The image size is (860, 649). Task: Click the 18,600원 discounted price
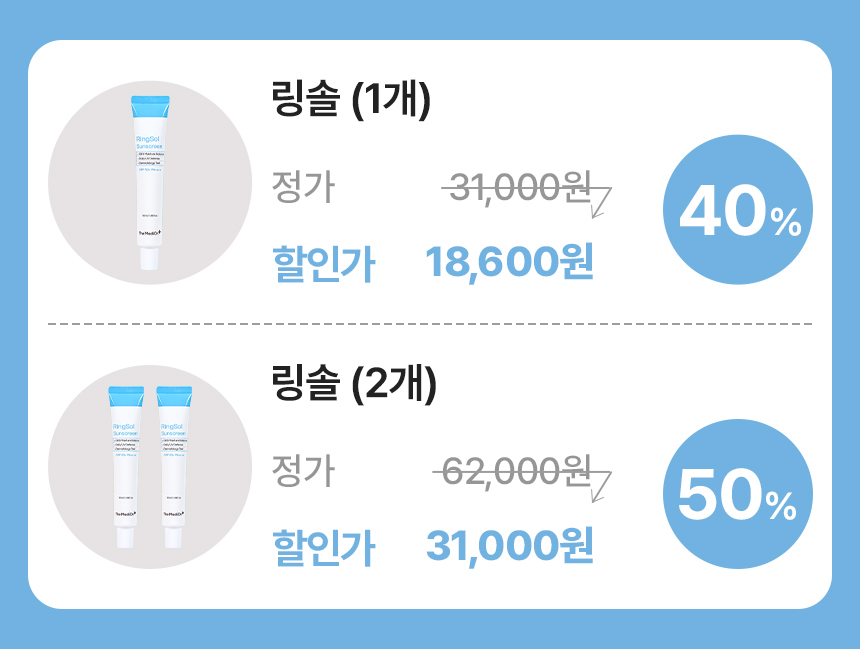510,262
